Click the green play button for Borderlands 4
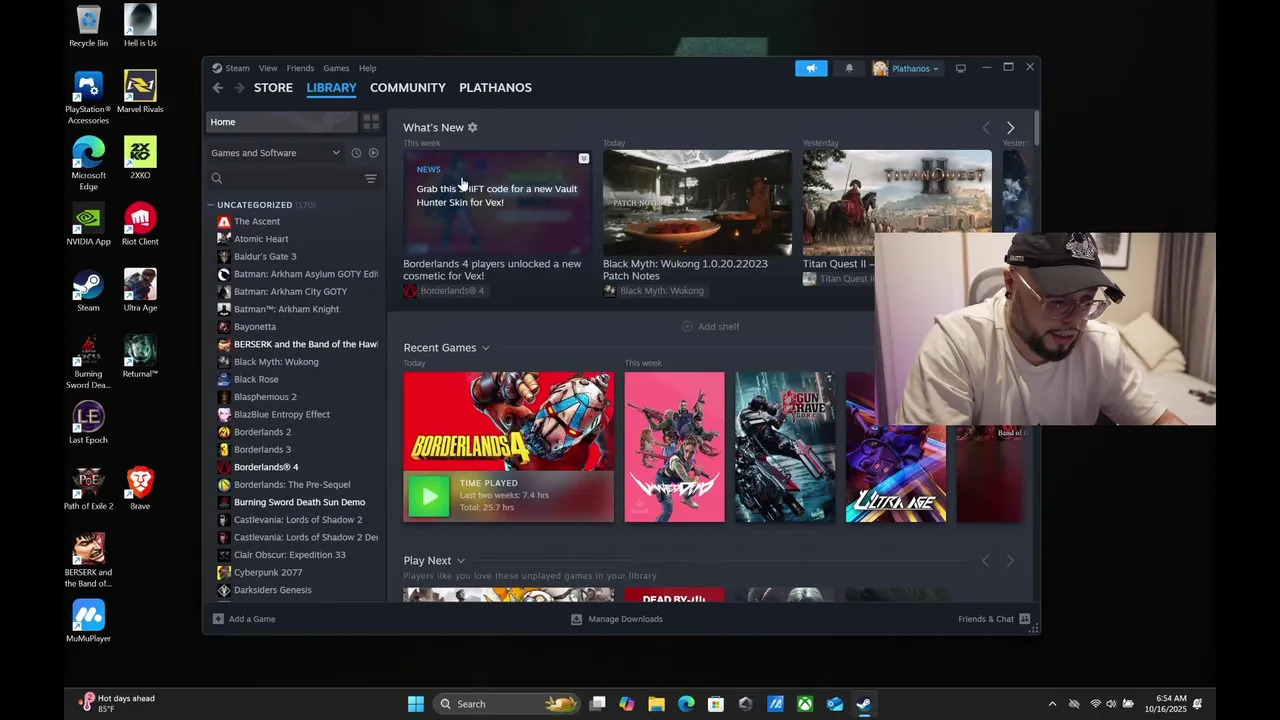Viewport: 1280px width, 720px height. click(429, 496)
